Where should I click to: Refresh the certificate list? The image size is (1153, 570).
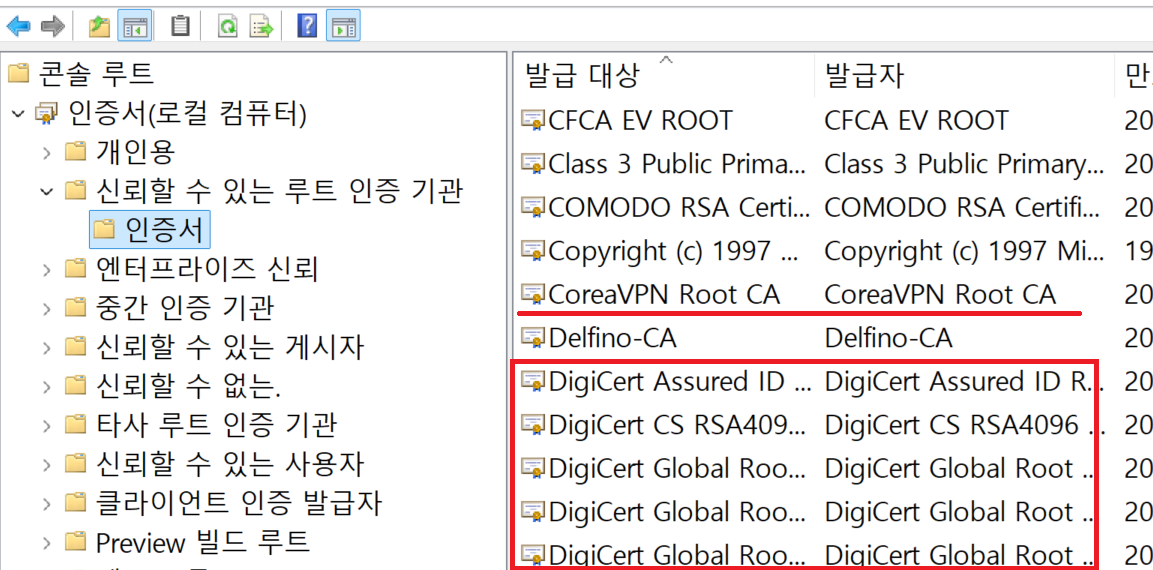(x=228, y=27)
